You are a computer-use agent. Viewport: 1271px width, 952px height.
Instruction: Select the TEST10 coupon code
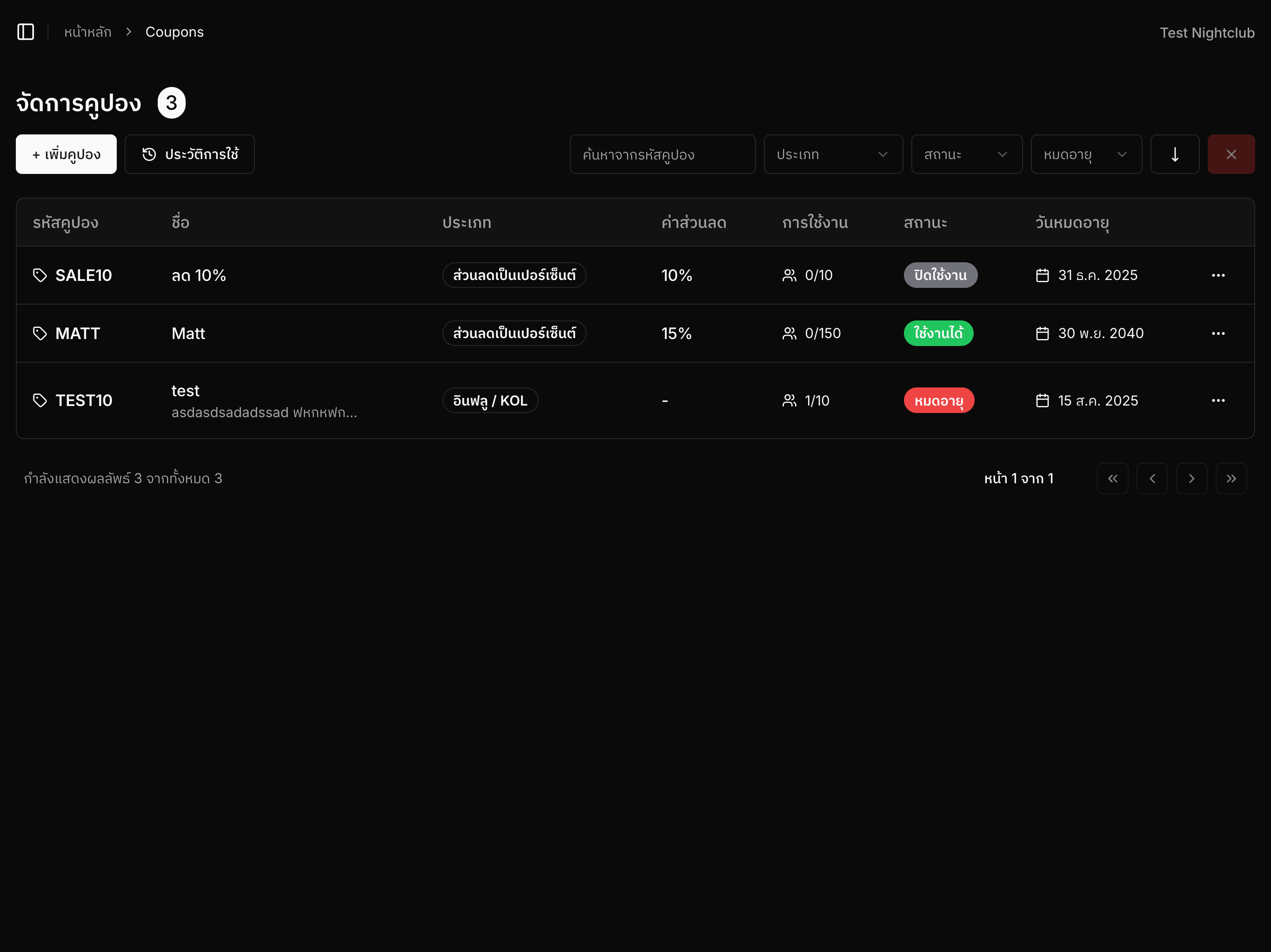84,400
